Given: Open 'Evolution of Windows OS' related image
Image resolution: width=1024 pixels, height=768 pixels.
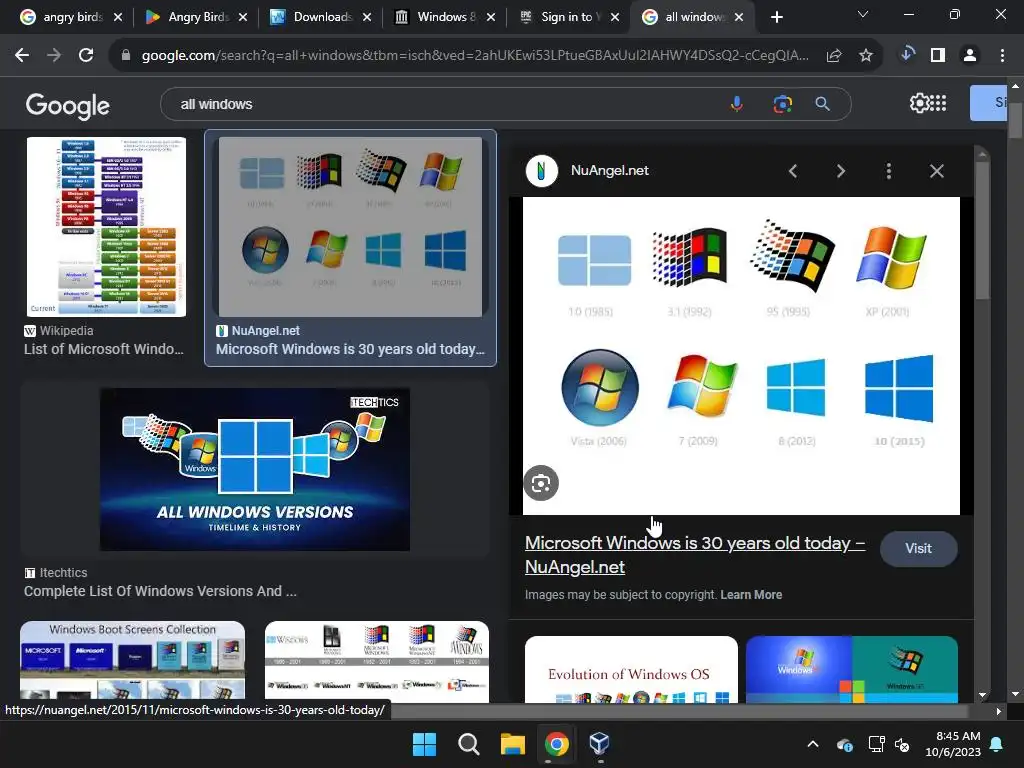Looking at the screenshot, I should [x=631, y=669].
